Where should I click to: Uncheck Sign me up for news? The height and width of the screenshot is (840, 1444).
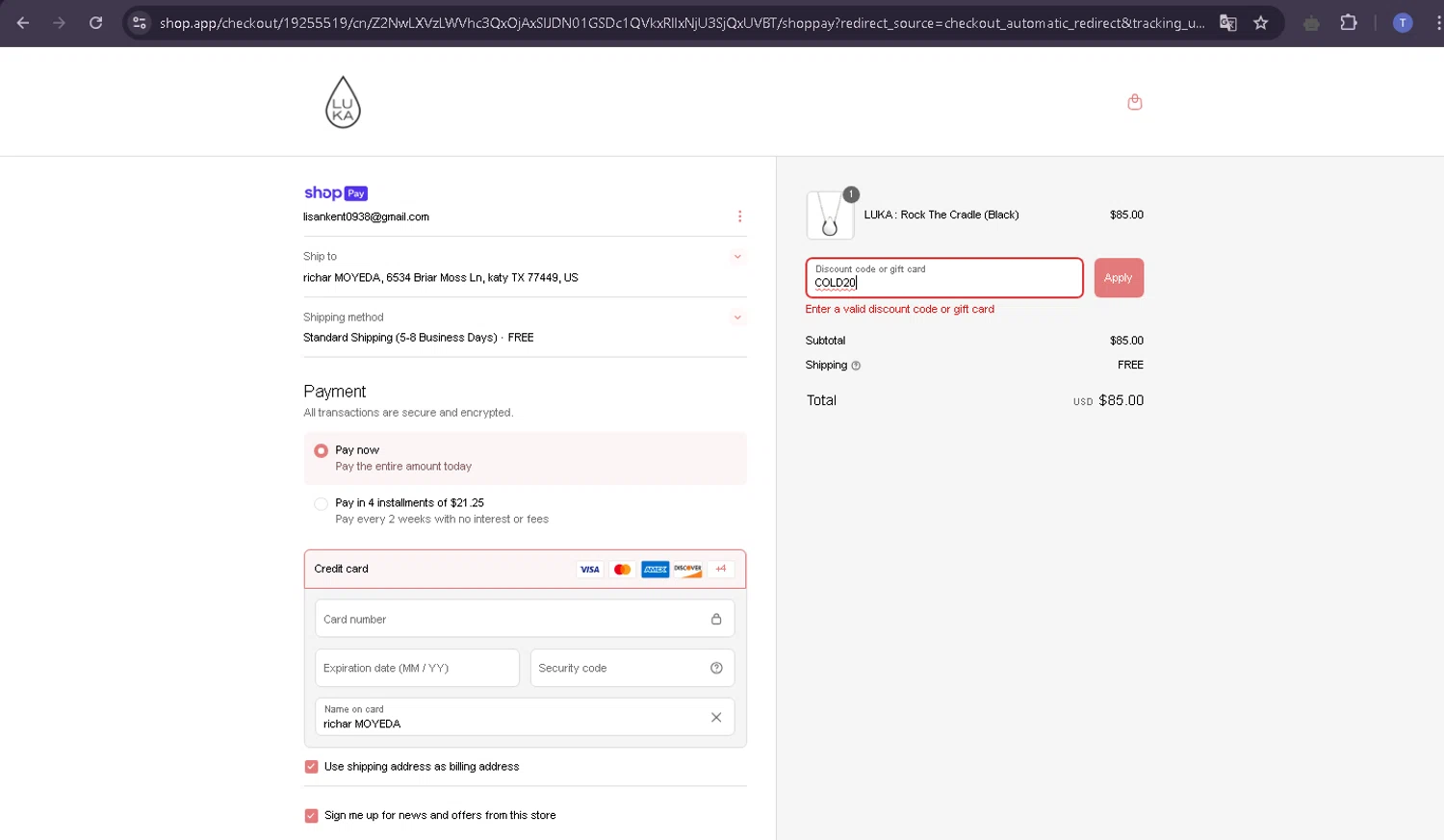coord(311,816)
